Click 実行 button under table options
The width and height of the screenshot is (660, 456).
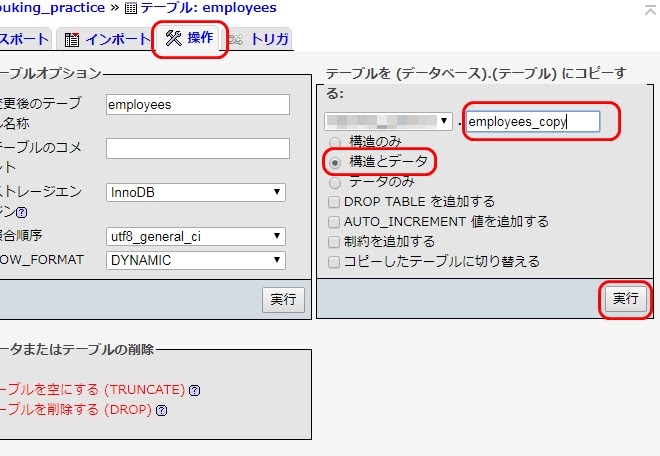pos(283,300)
